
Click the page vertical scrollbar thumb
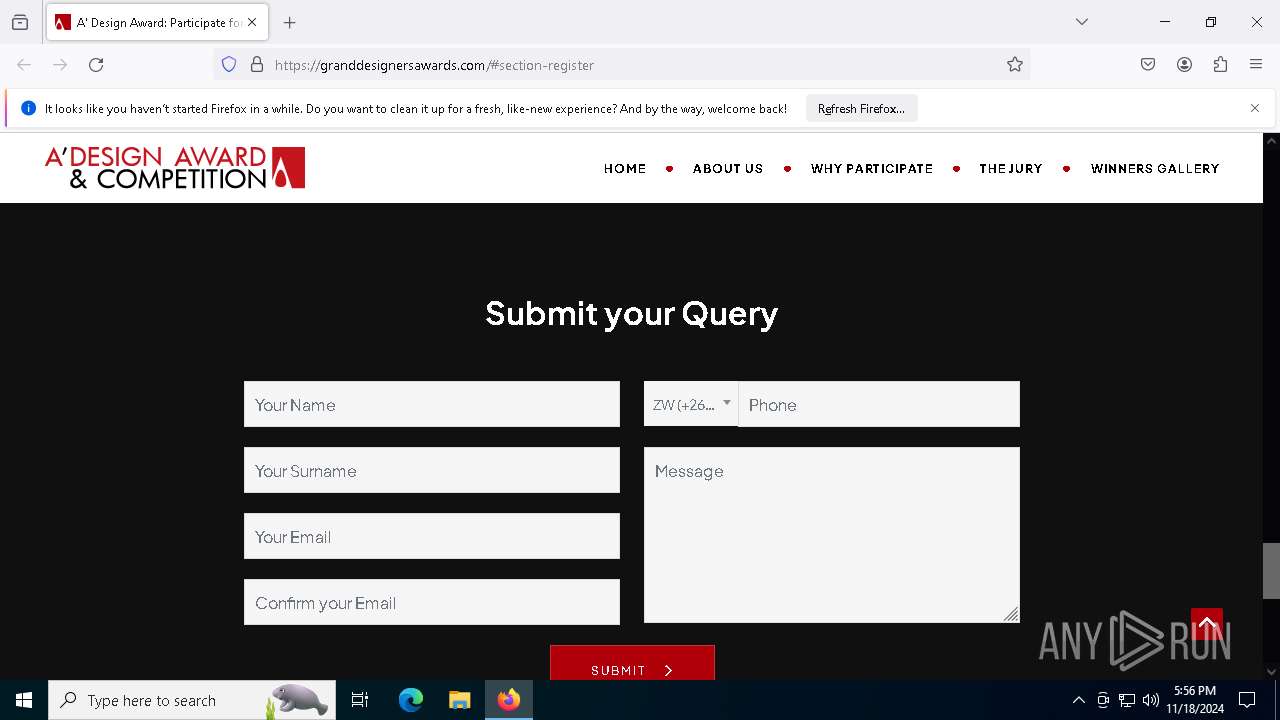coord(1271,570)
